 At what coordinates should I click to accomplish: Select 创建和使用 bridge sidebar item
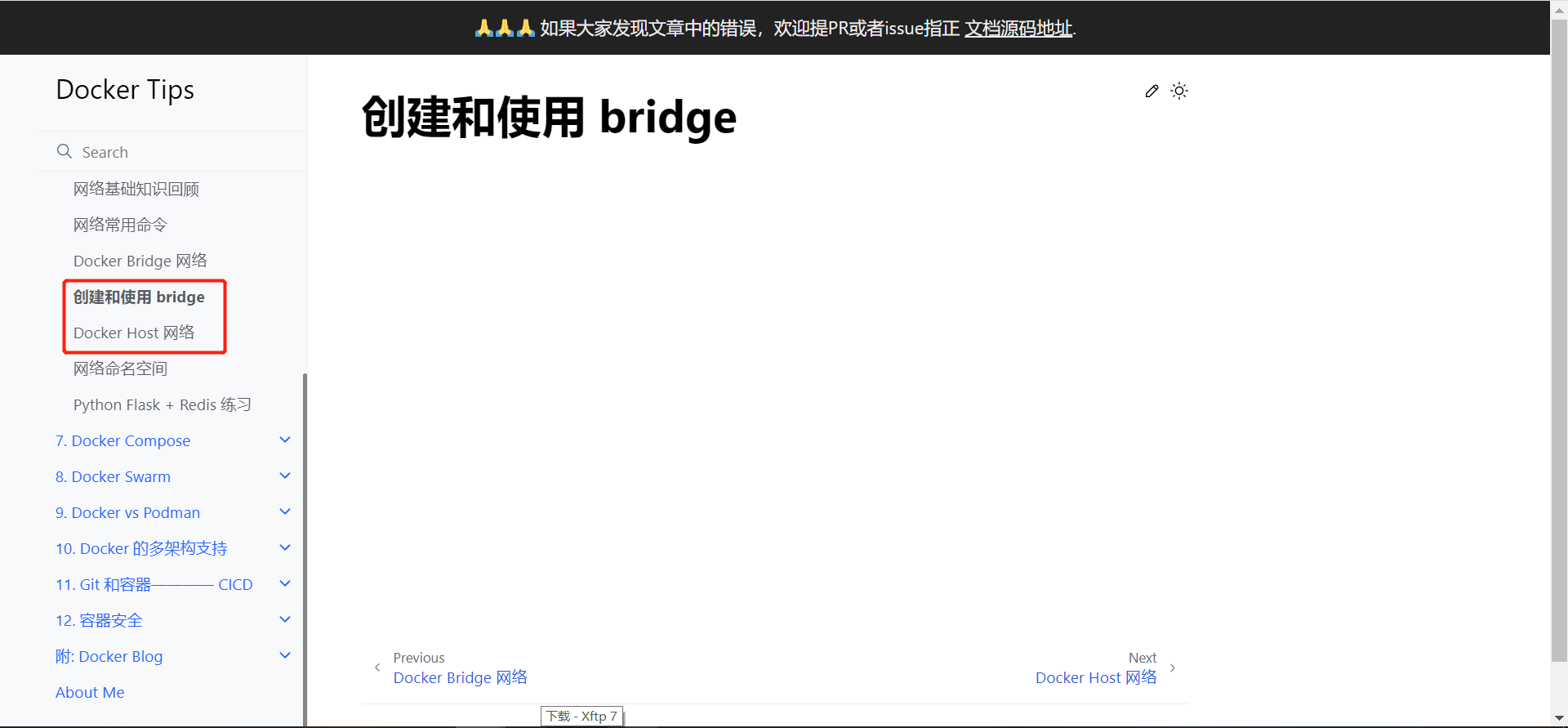[139, 297]
